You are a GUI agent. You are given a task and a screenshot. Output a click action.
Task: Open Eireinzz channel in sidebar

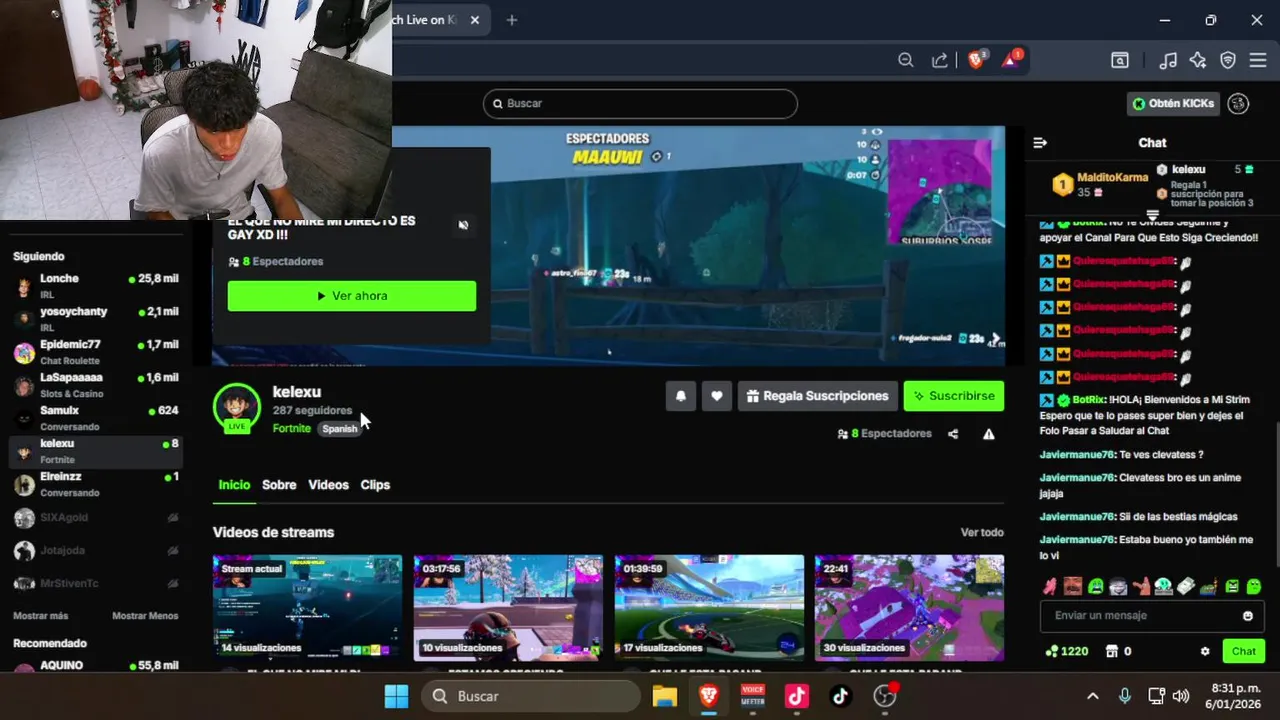96,484
